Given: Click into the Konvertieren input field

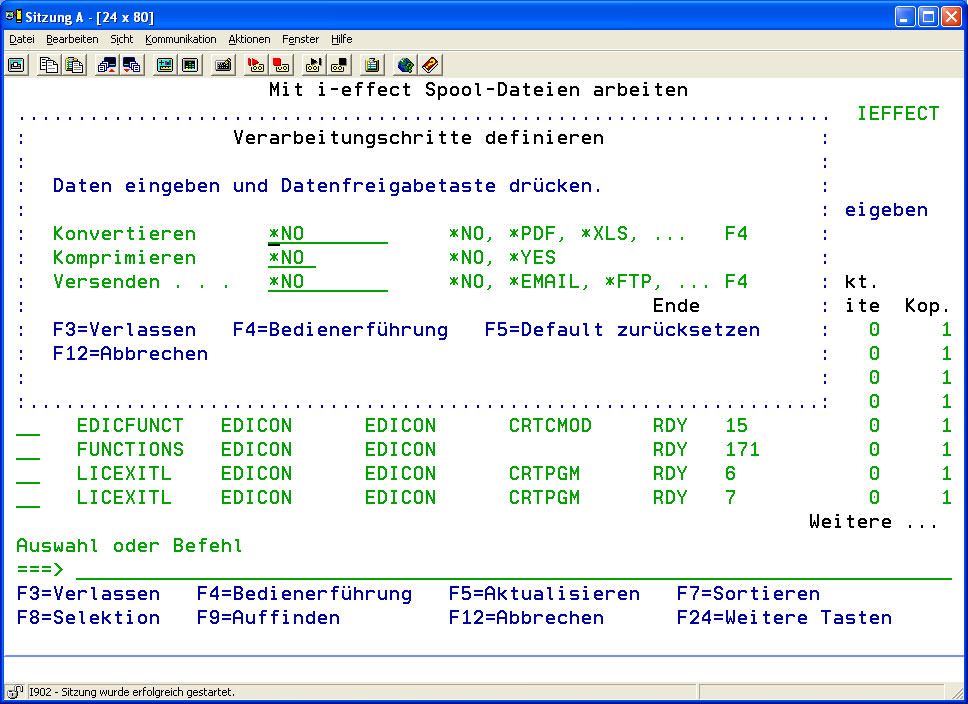Looking at the screenshot, I should pos(327,234).
